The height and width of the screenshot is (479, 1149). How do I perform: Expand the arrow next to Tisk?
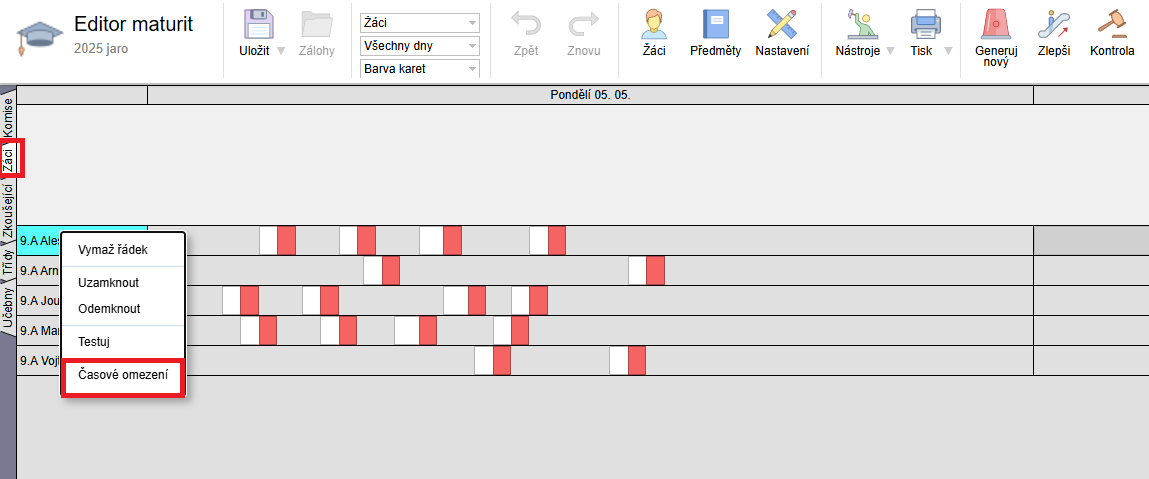(x=948, y=51)
